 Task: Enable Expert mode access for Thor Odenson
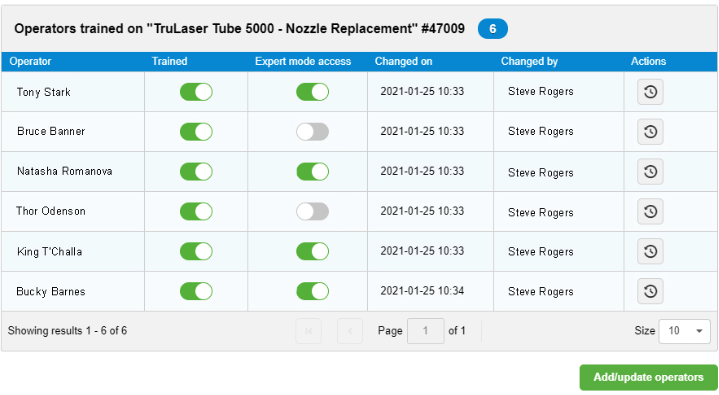point(313,211)
